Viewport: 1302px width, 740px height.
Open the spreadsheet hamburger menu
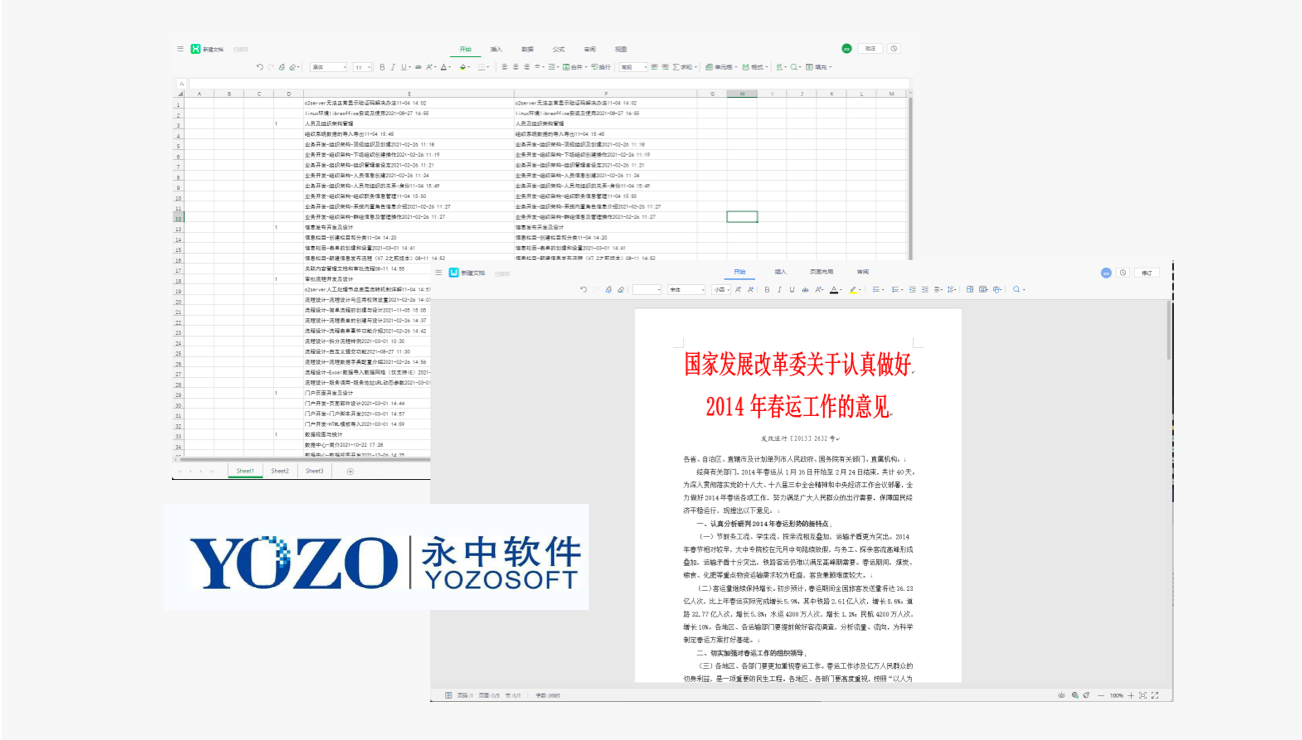coord(180,48)
